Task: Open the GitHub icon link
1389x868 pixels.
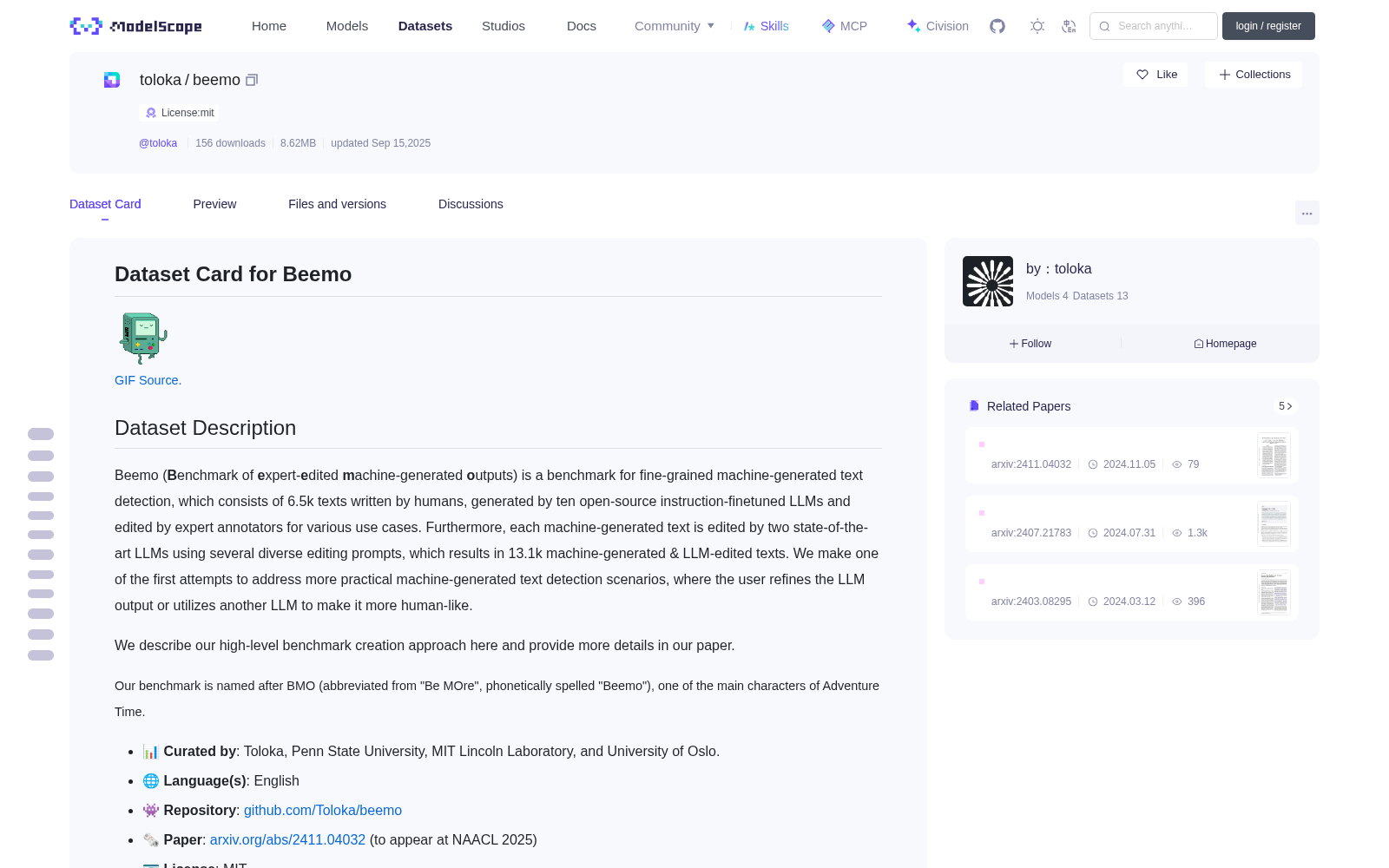Action: 997,26
